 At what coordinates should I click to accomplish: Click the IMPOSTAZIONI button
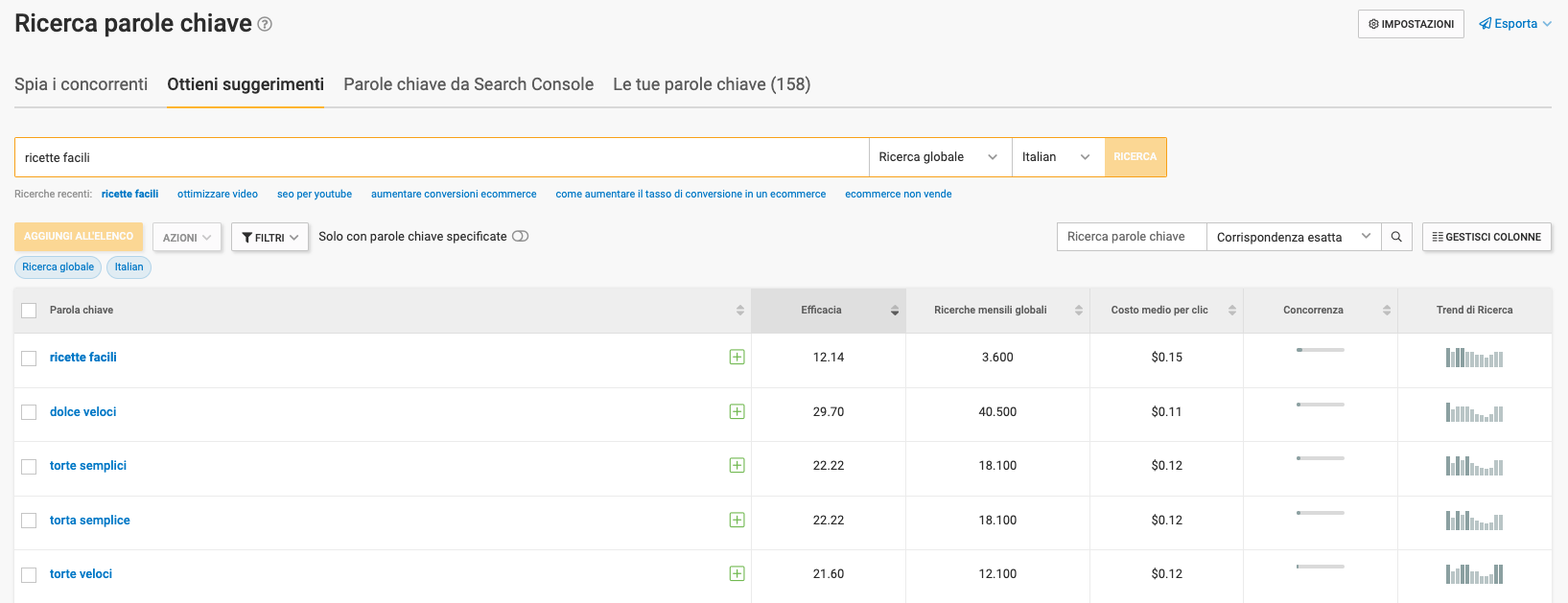(1411, 24)
